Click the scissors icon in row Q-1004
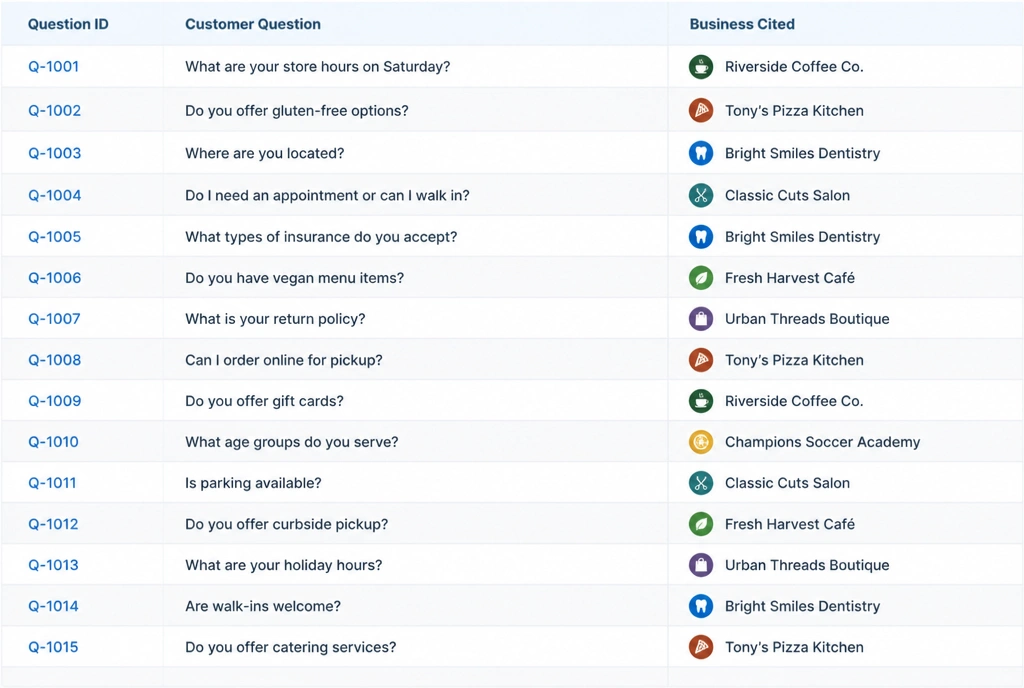This screenshot has height=688, width=1024. [x=701, y=195]
